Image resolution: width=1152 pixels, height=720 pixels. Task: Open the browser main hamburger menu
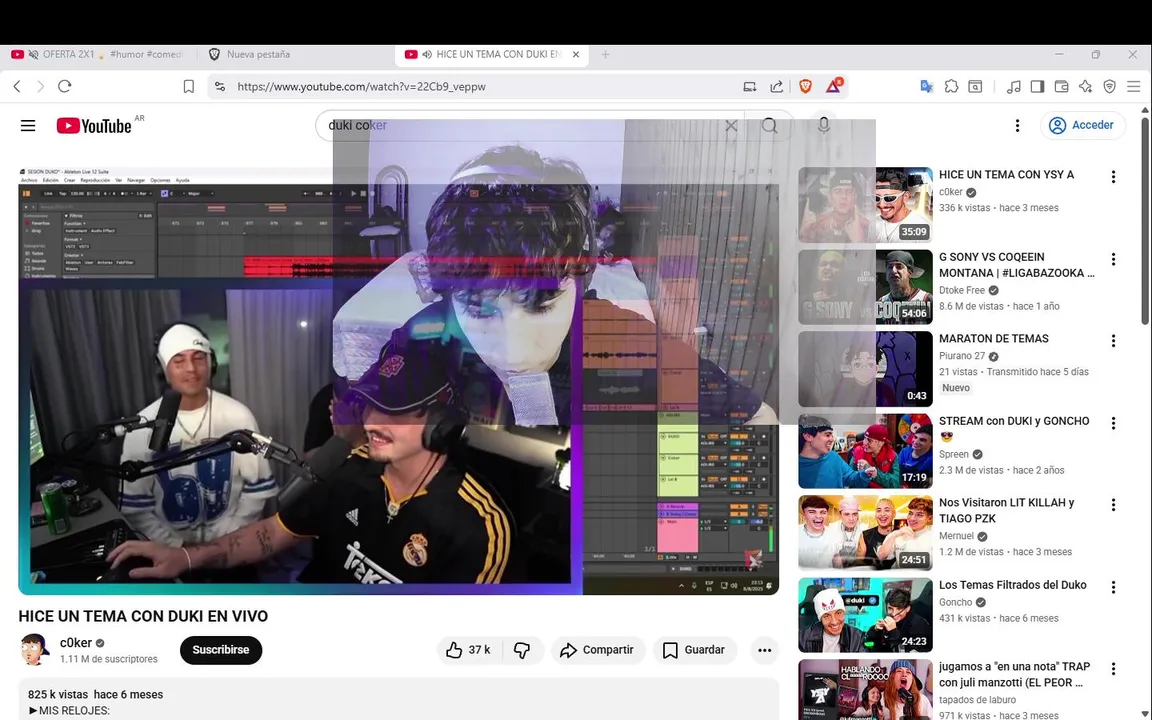point(1134,87)
